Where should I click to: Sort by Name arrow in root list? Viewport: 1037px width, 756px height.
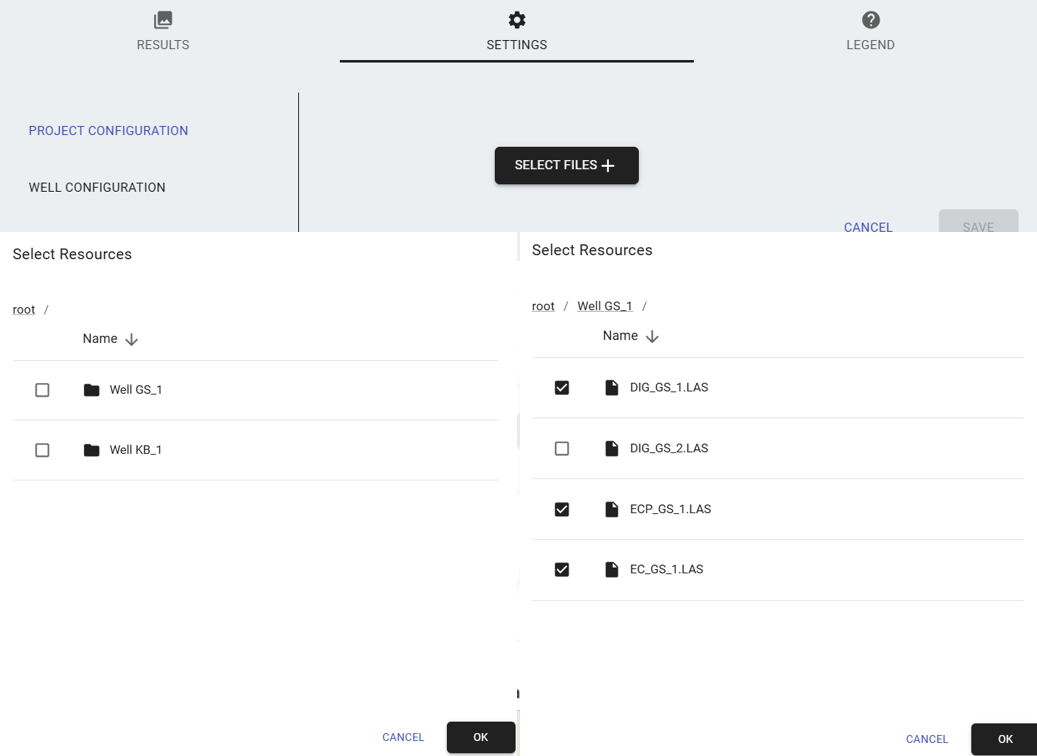click(x=131, y=340)
